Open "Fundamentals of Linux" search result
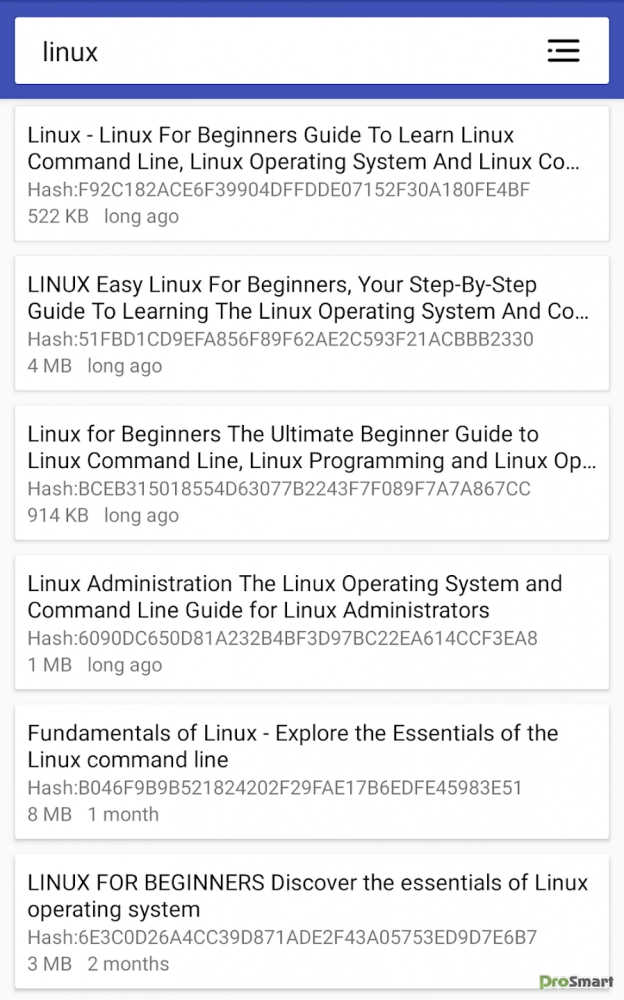The width and height of the screenshot is (624, 1000). [x=293, y=746]
